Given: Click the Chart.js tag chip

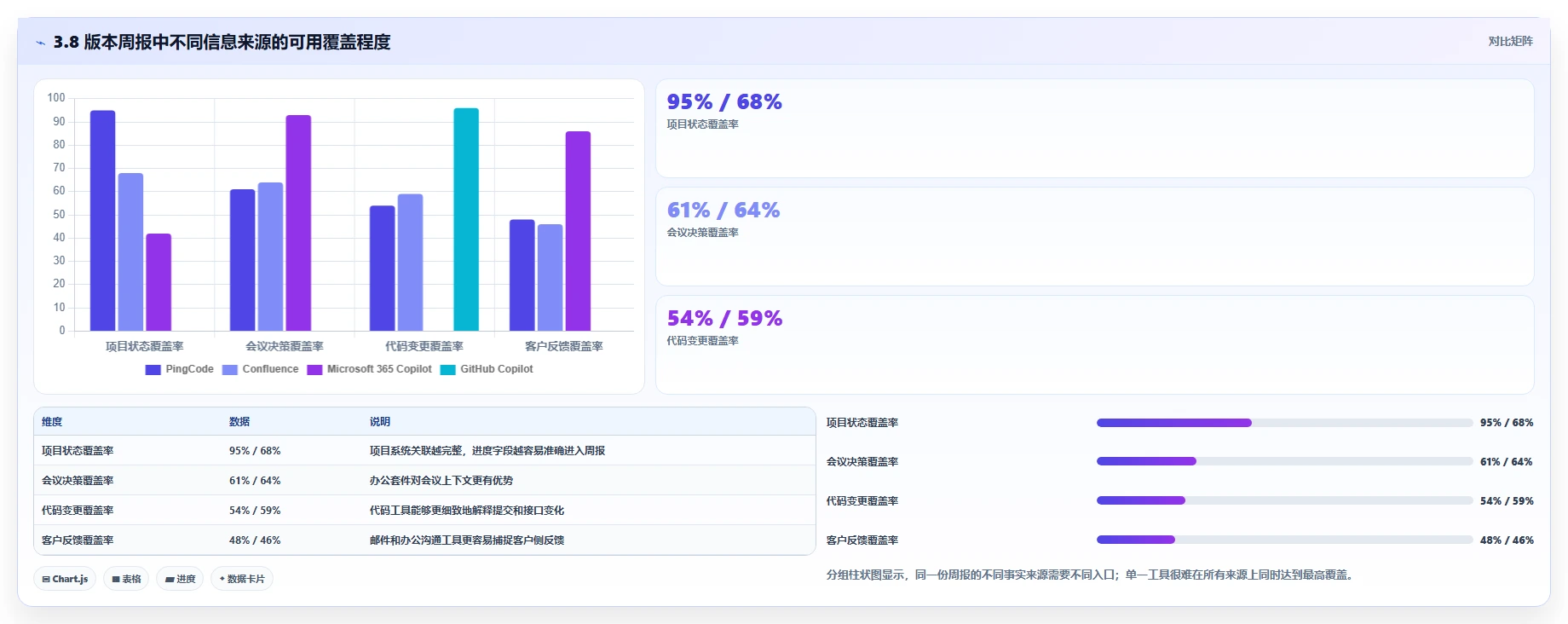Looking at the screenshot, I should click(65, 579).
